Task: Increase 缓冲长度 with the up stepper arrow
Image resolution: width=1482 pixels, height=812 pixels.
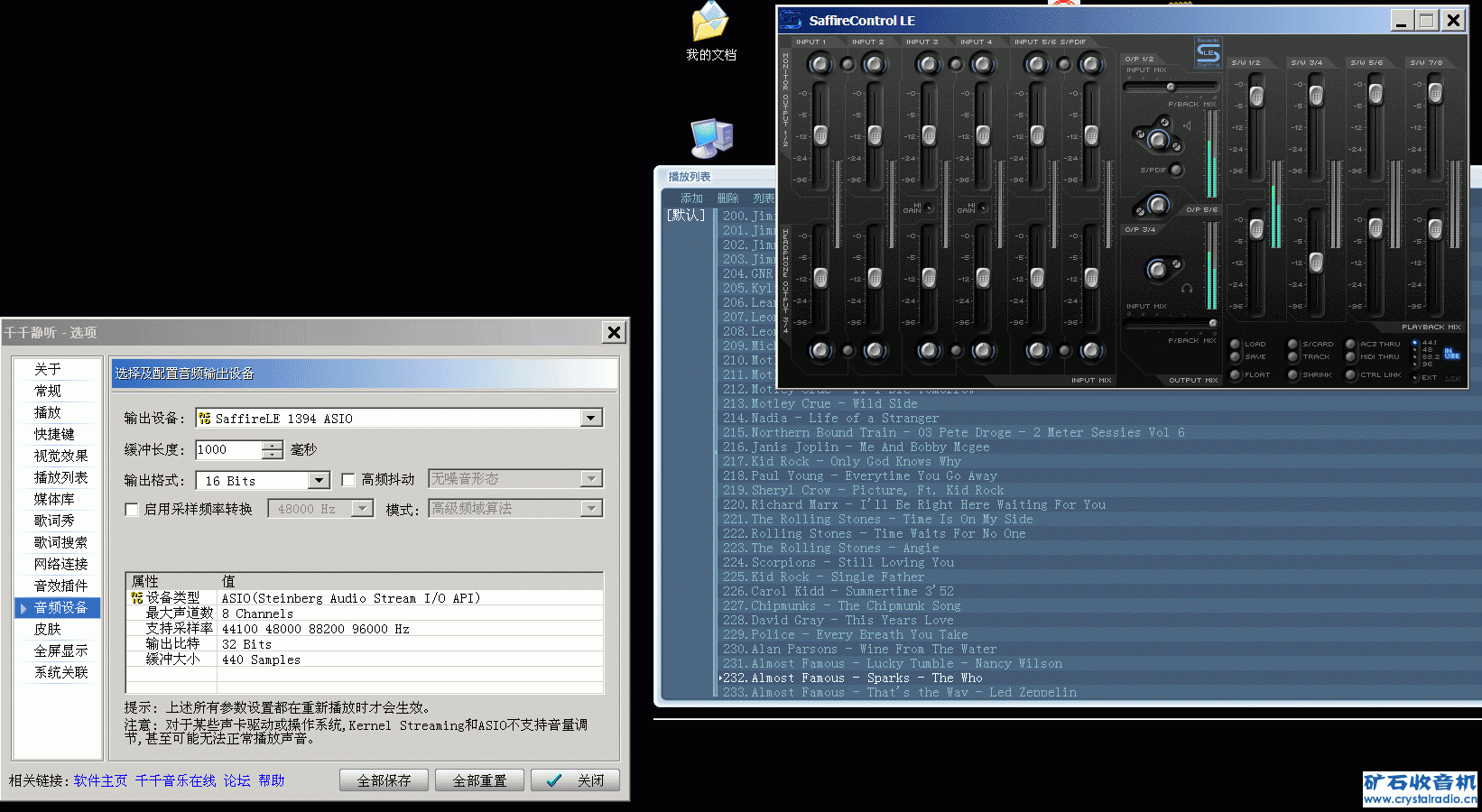Action: pyautogui.click(x=272, y=445)
